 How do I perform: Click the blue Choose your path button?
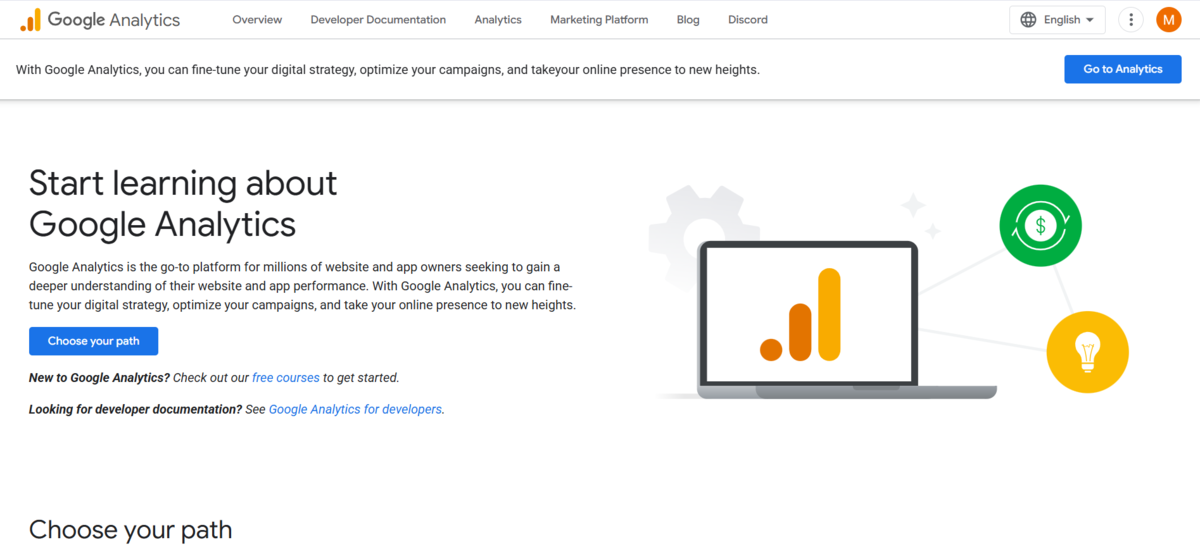94,341
